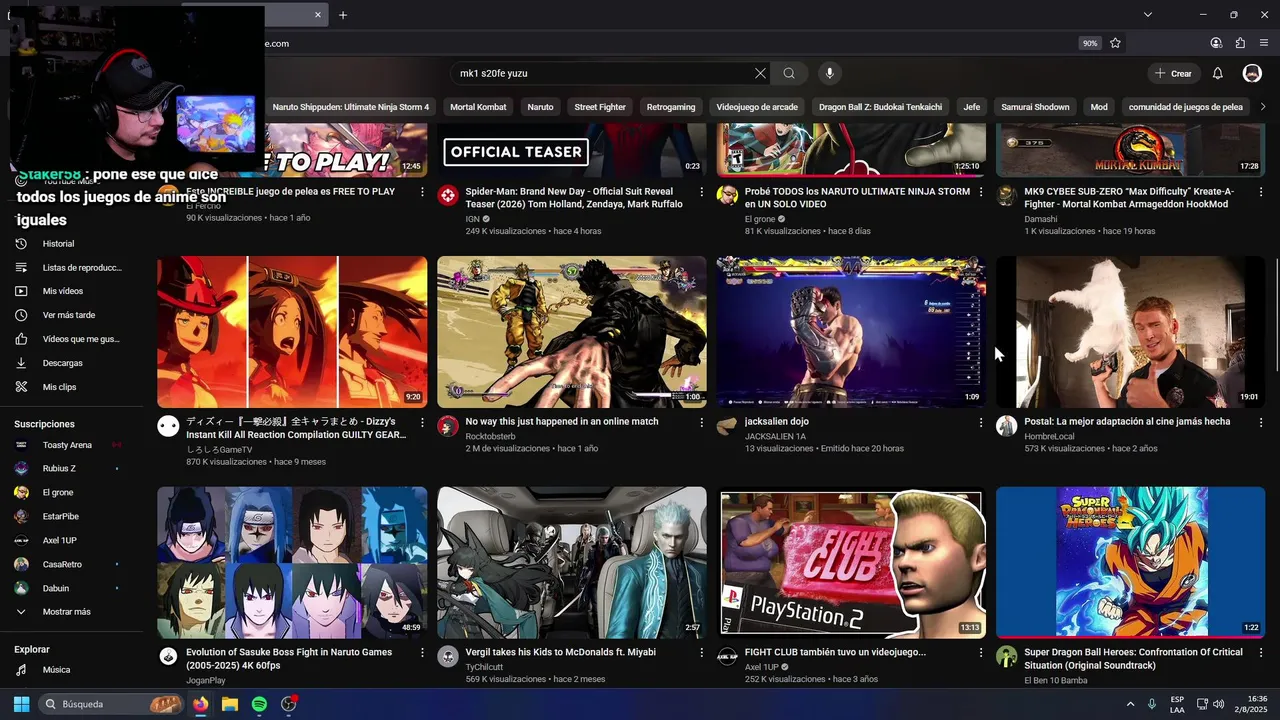Open Rocktobsterb channel avatar
Image resolution: width=1280 pixels, height=720 pixels.
(448, 426)
